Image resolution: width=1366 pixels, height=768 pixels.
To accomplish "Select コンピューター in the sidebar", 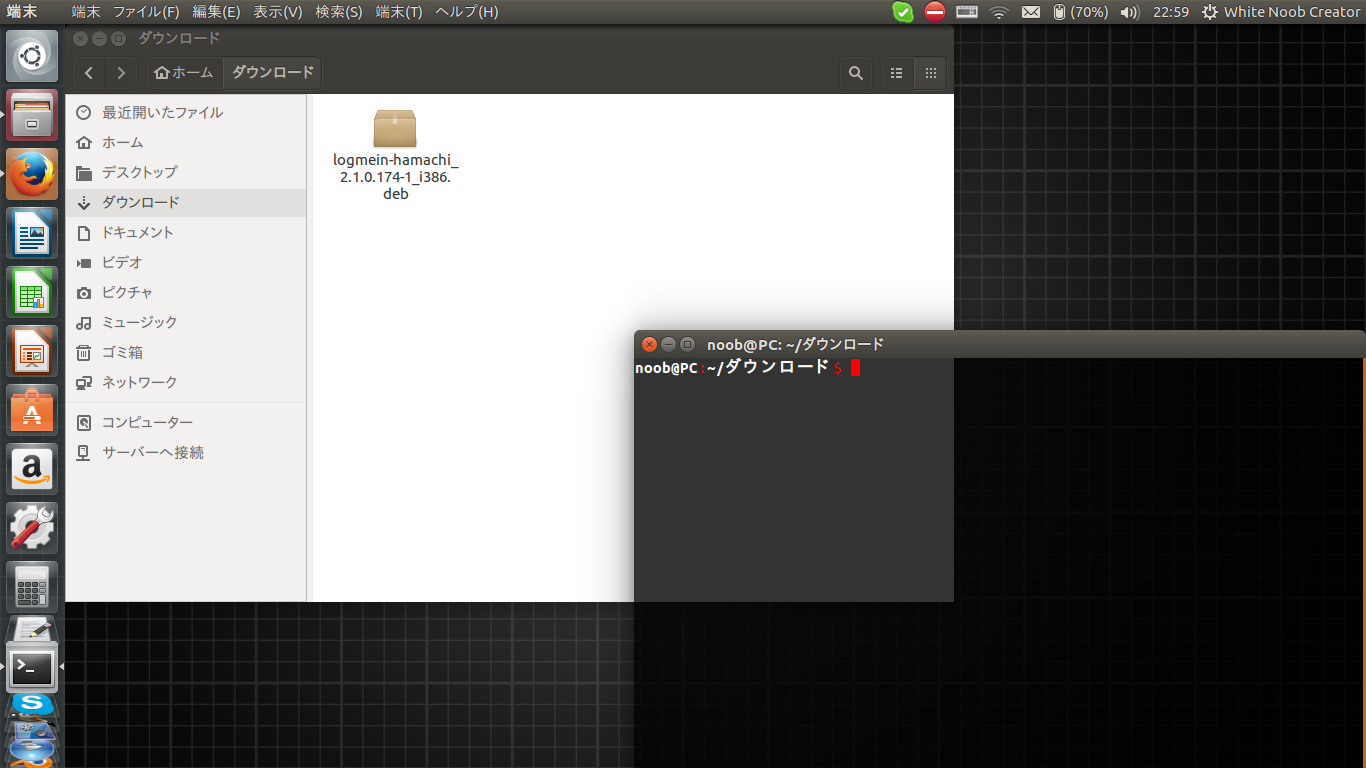I will click(186, 422).
